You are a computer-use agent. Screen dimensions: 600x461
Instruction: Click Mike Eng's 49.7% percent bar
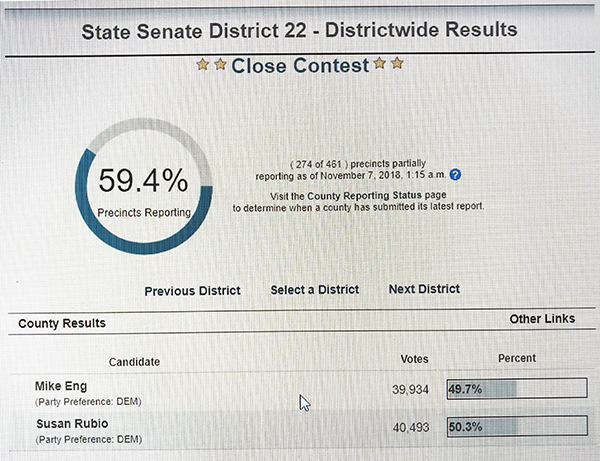tap(517, 389)
